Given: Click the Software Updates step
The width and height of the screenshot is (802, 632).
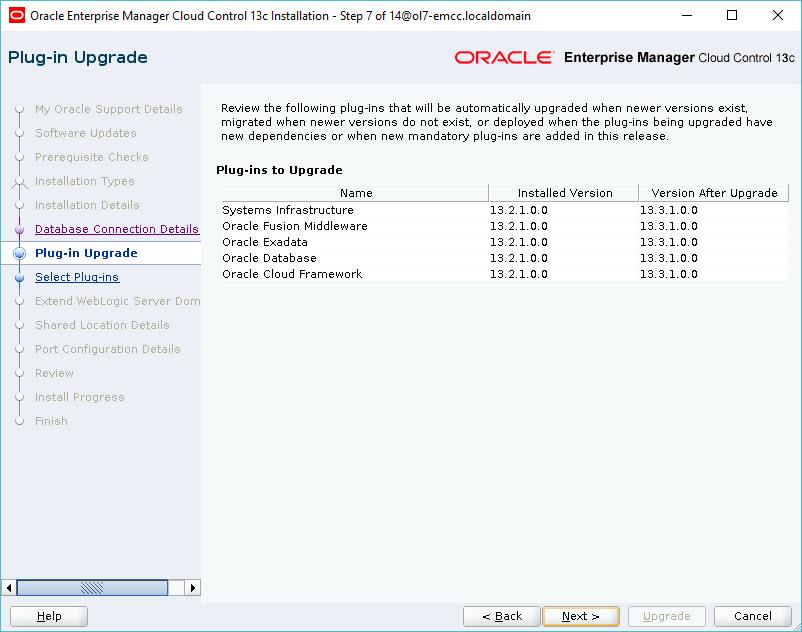Looking at the screenshot, I should click(85, 133).
